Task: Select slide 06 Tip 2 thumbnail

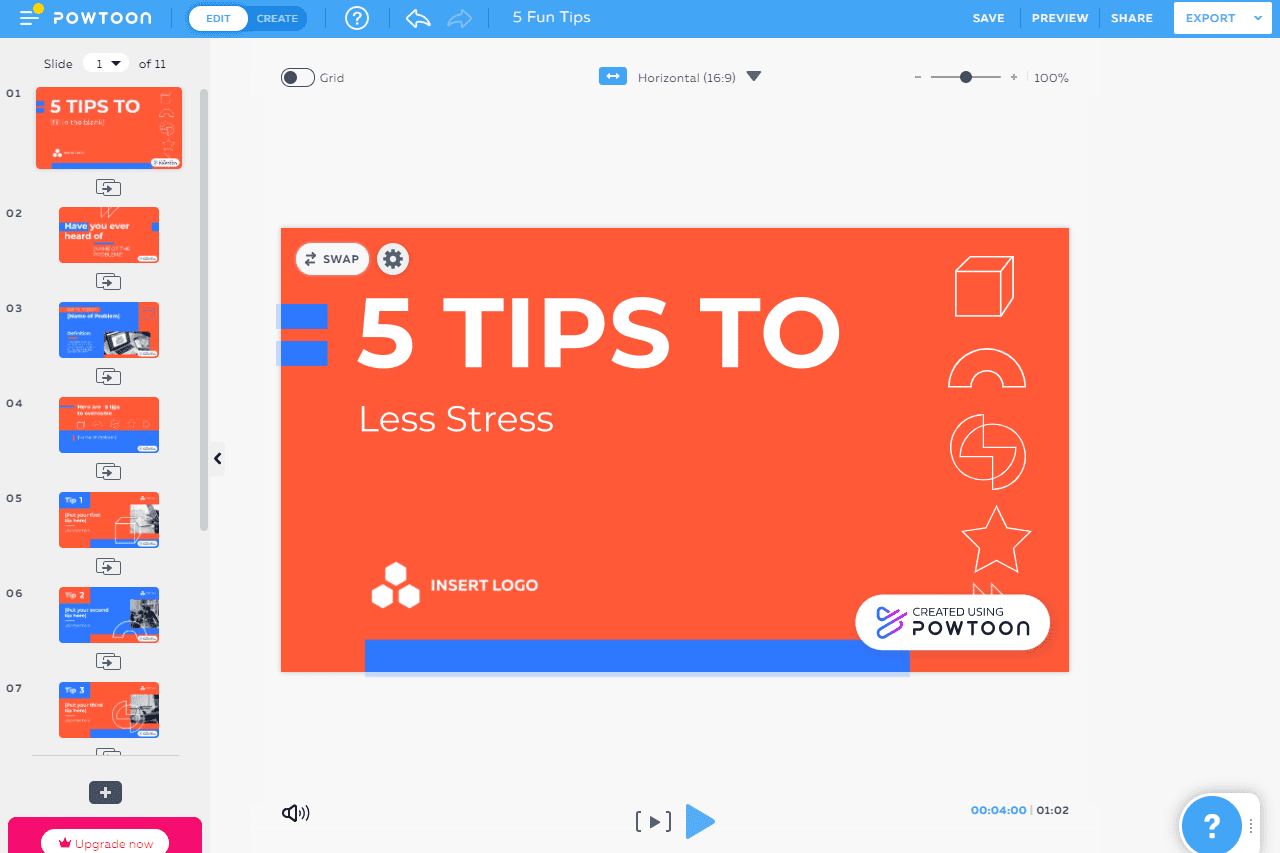Action: (x=109, y=615)
